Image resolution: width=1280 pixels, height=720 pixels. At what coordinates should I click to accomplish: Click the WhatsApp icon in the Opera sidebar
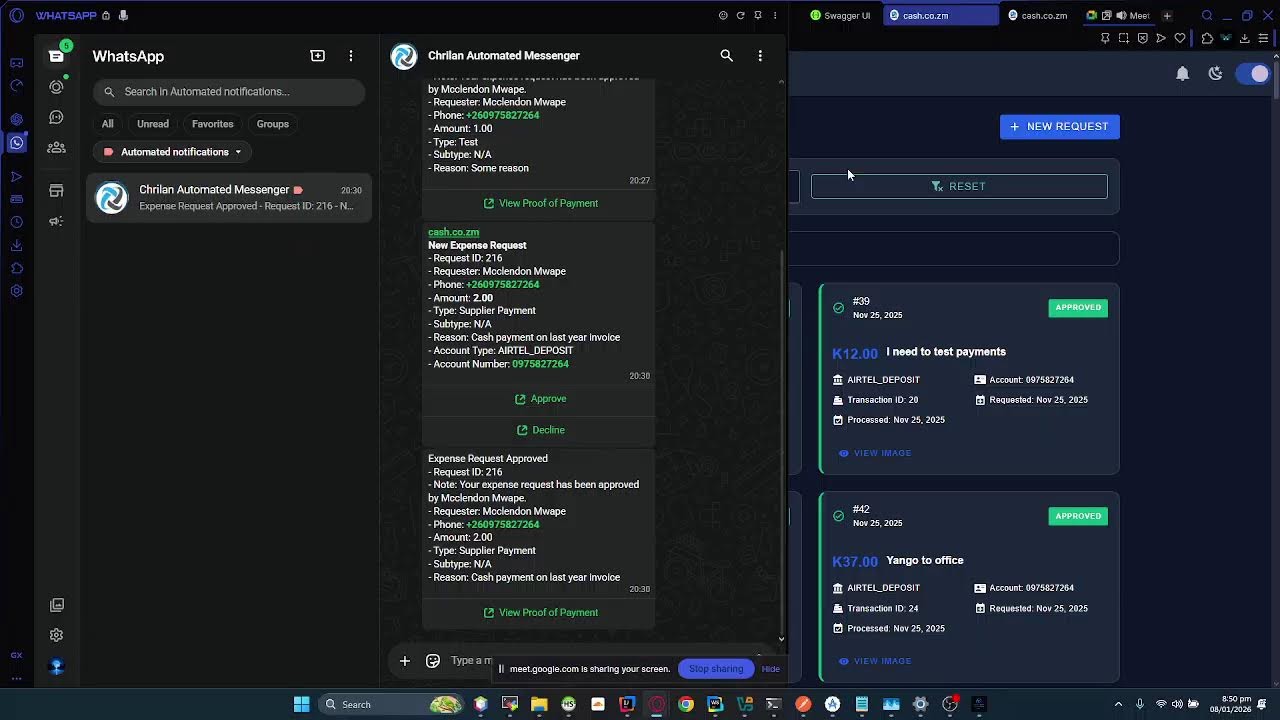point(16,143)
